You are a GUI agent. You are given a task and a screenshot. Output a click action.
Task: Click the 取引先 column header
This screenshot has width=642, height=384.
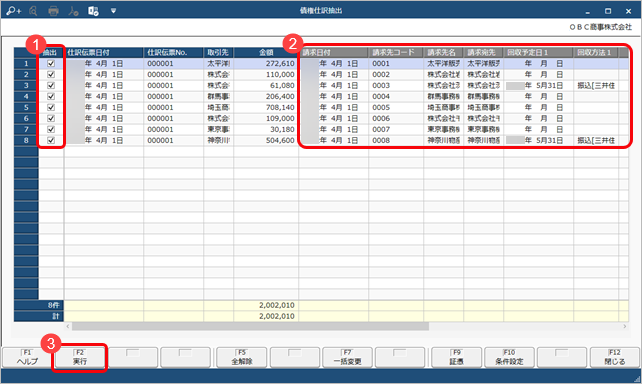(218, 52)
